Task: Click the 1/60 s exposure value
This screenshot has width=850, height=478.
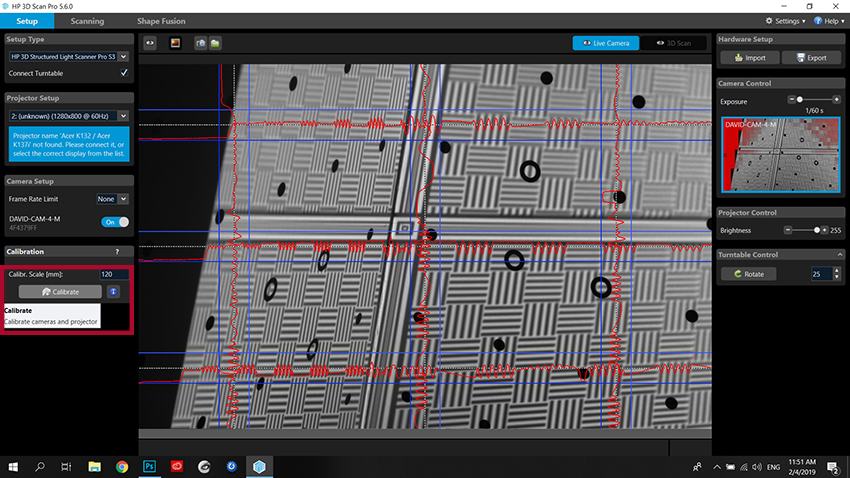Action: 814,111
